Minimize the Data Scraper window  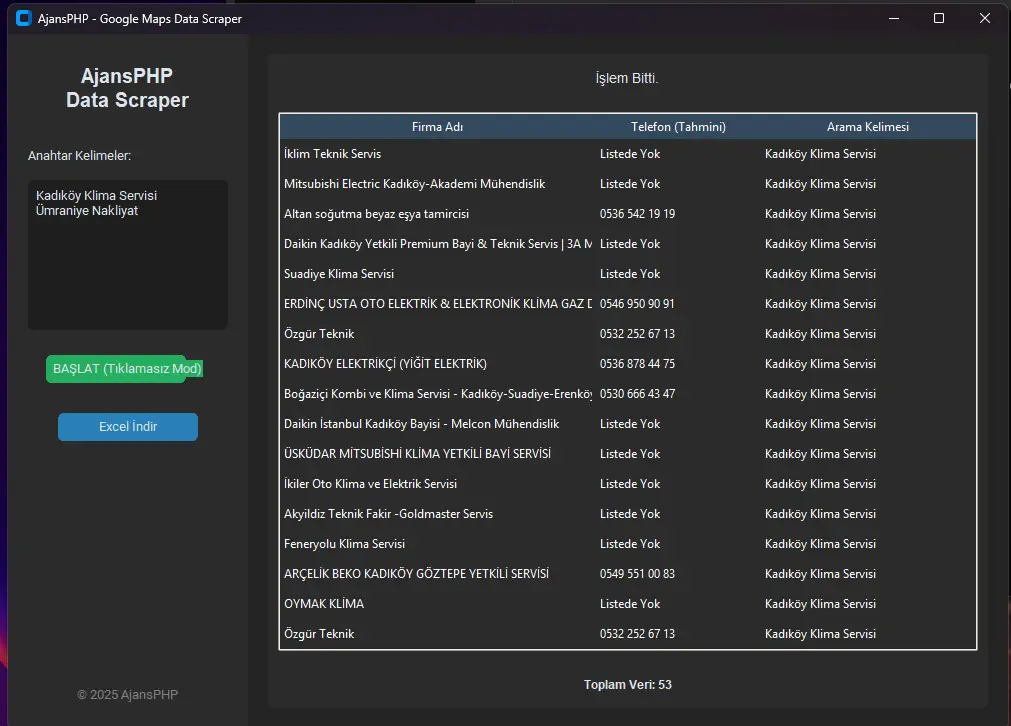click(x=892, y=18)
